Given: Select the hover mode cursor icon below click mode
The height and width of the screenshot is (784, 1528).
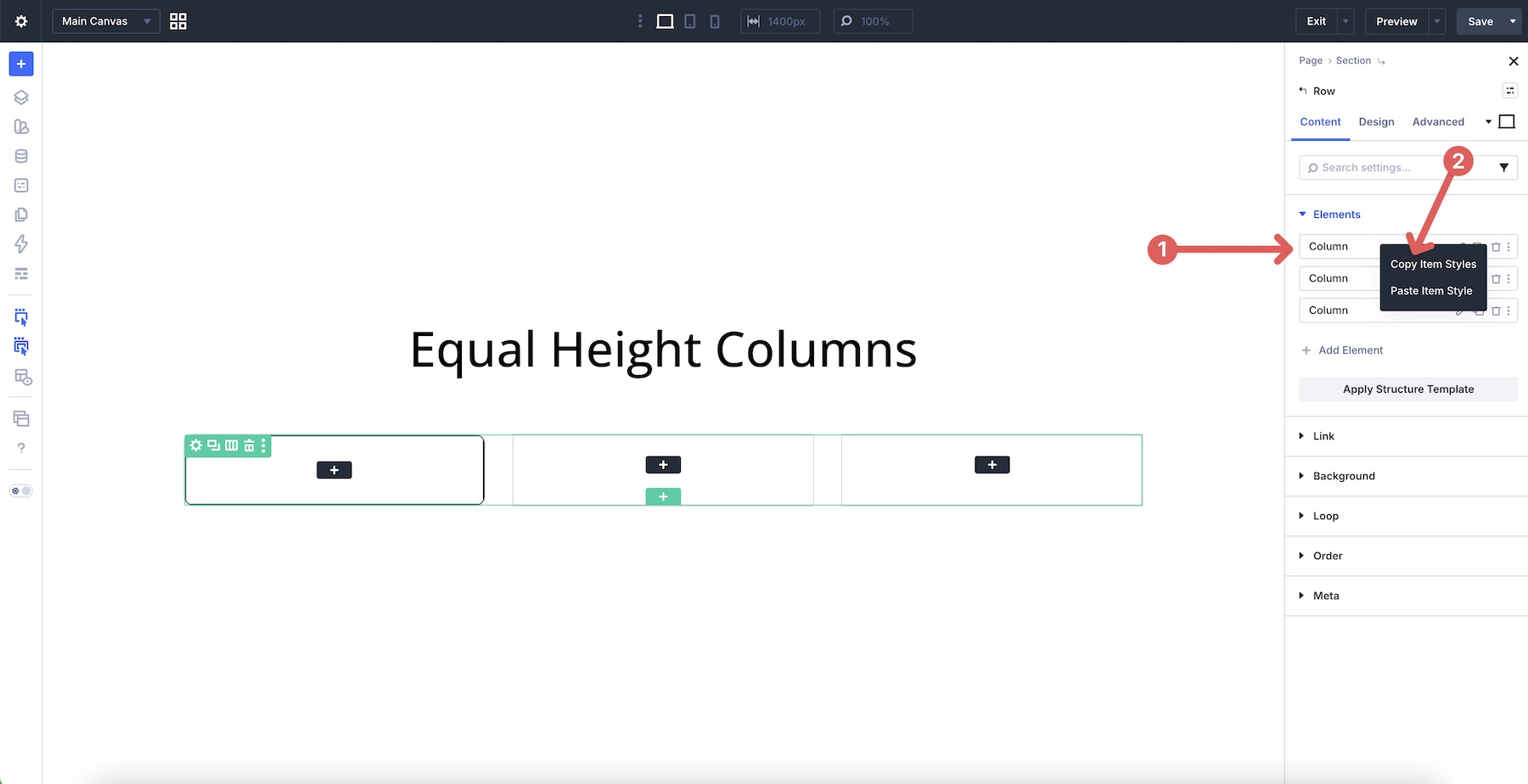Looking at the screenshot, I should coord(21,346).
